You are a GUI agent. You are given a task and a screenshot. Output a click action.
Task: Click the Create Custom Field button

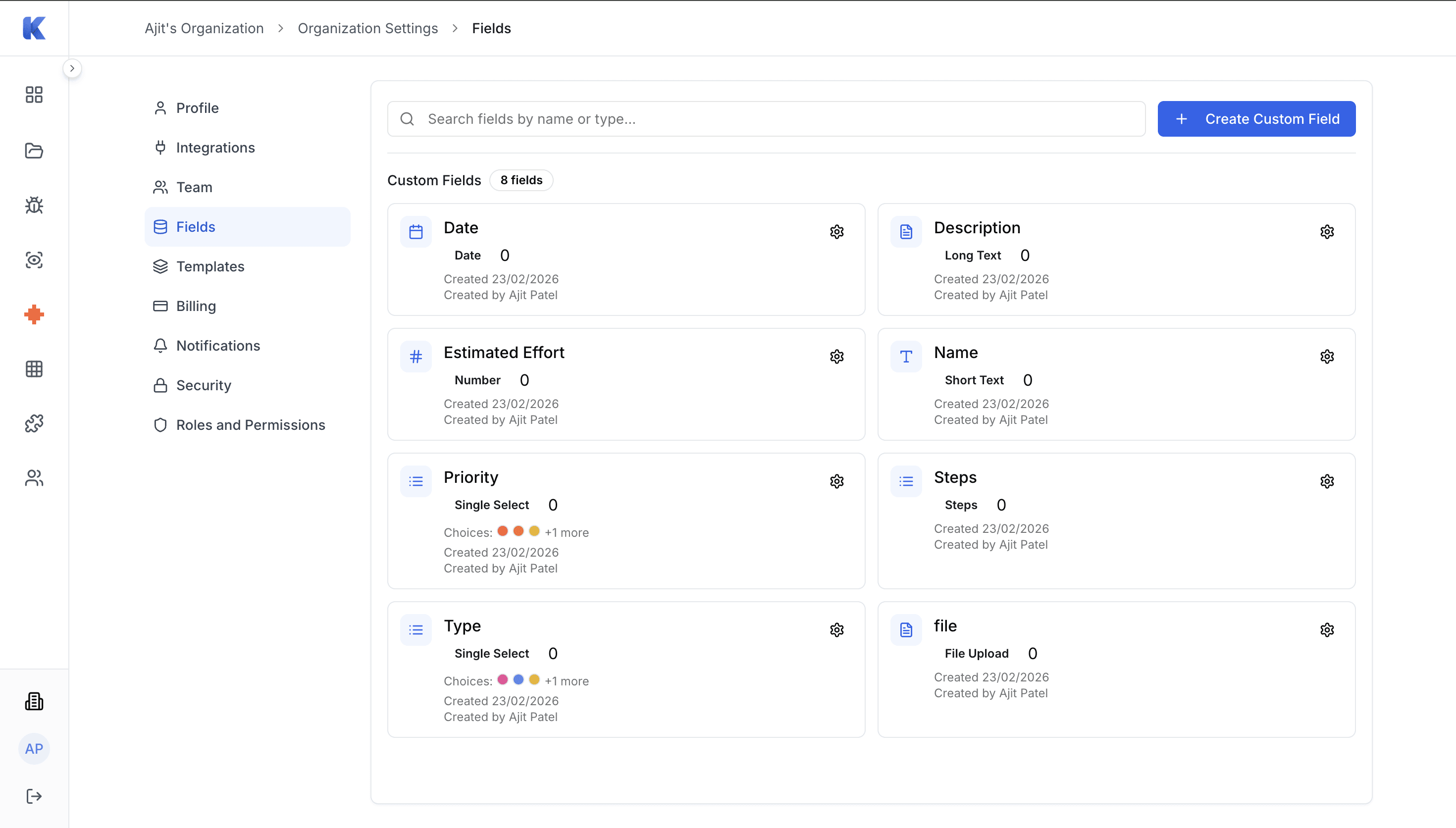[x=1256, y=119]
